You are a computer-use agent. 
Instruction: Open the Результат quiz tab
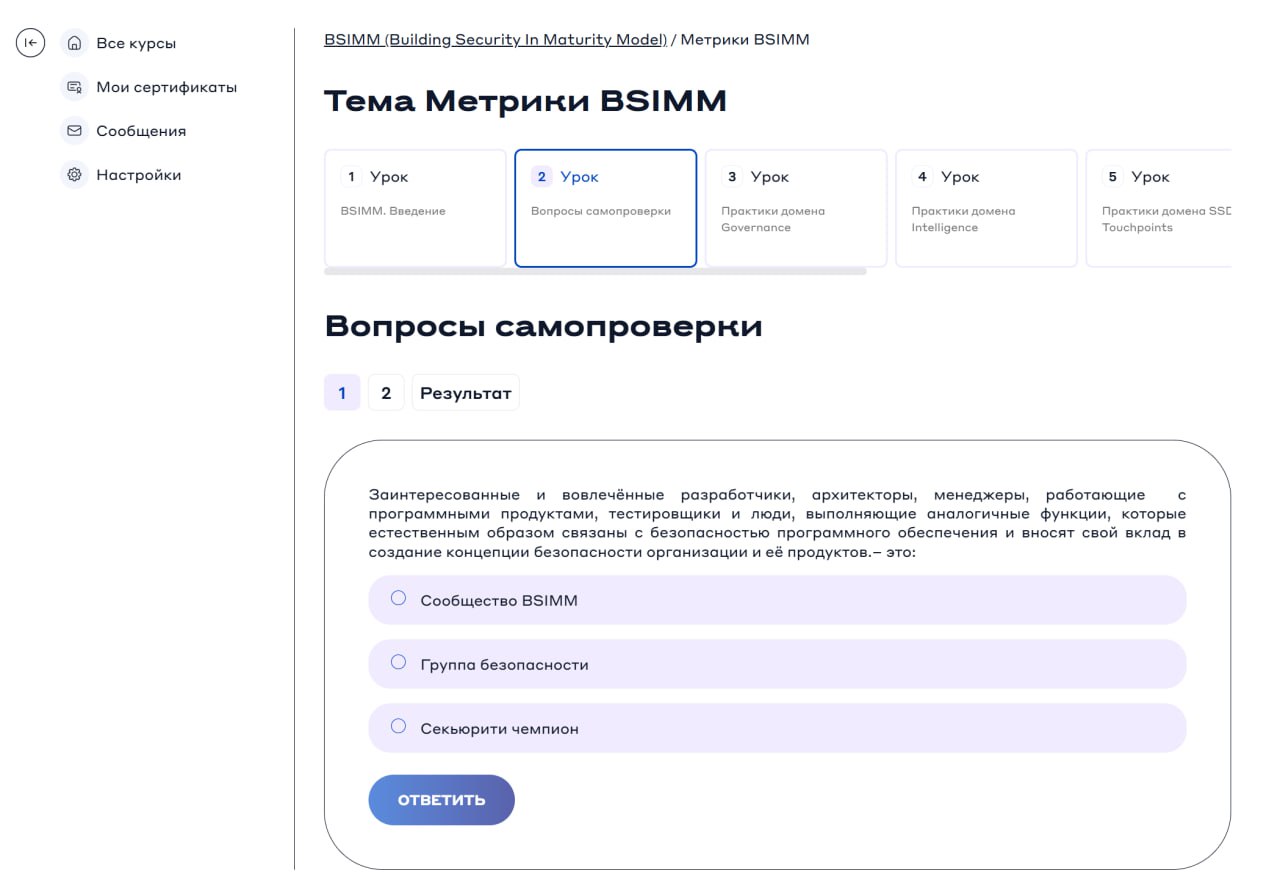(x=465, y=393)
